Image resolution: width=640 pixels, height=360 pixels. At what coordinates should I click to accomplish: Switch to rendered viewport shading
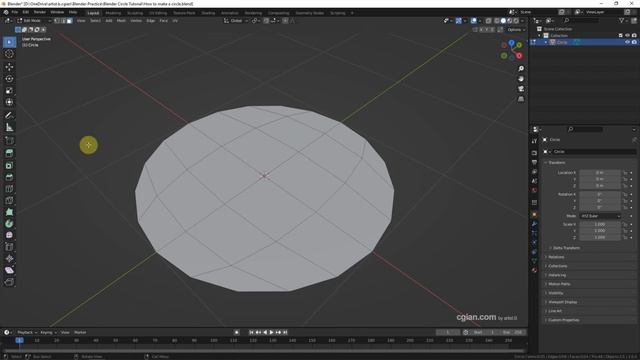(x=516, y=20)
